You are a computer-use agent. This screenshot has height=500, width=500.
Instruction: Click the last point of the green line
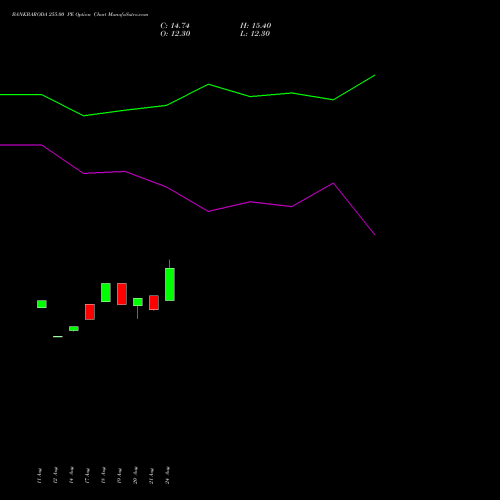[375, 75]
